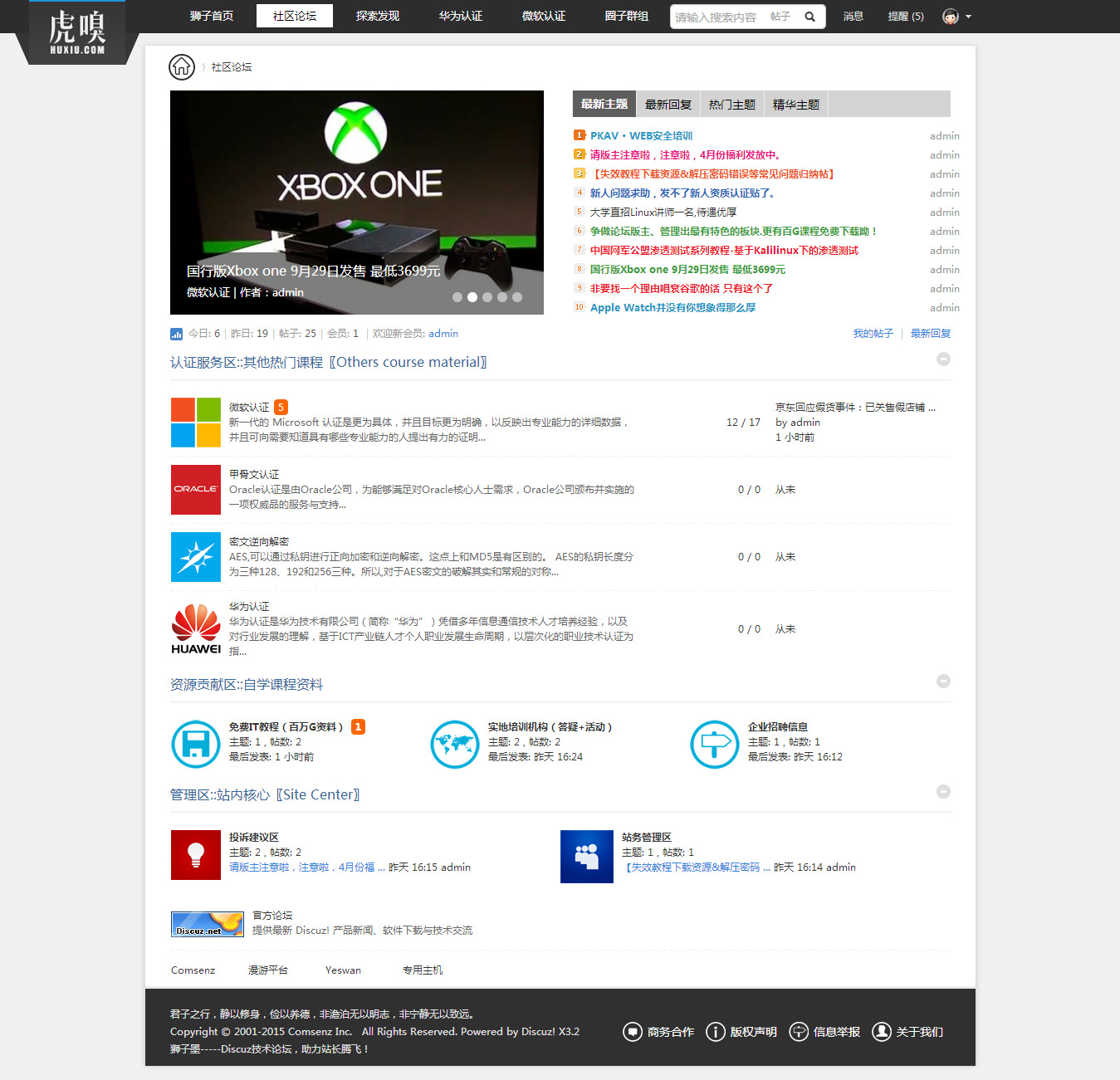1120x1080 pixels.
Task: Open the 圈子群组 navigation item
Action: point(627,16)
